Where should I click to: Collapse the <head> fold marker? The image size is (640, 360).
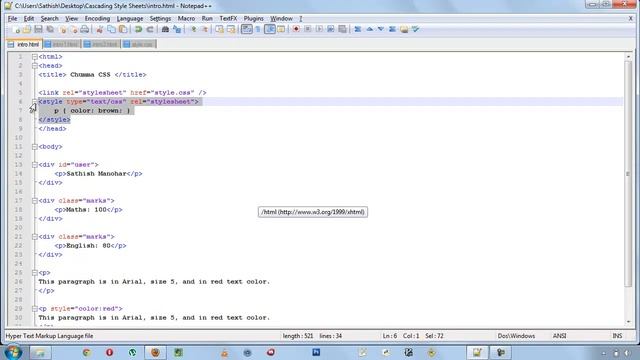tap(35, 66)
